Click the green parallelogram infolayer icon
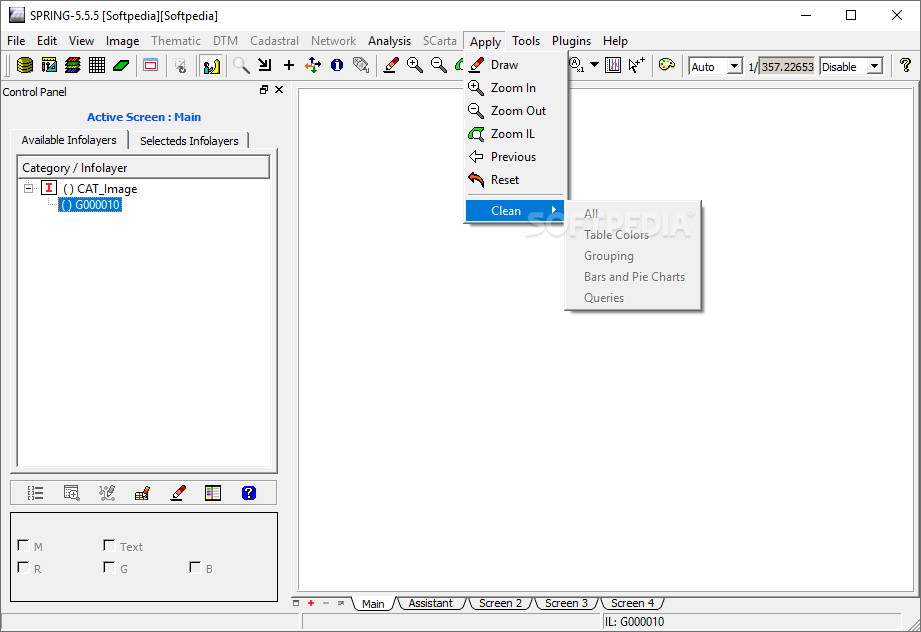921x632 pixels. click(x=121, y=65)
